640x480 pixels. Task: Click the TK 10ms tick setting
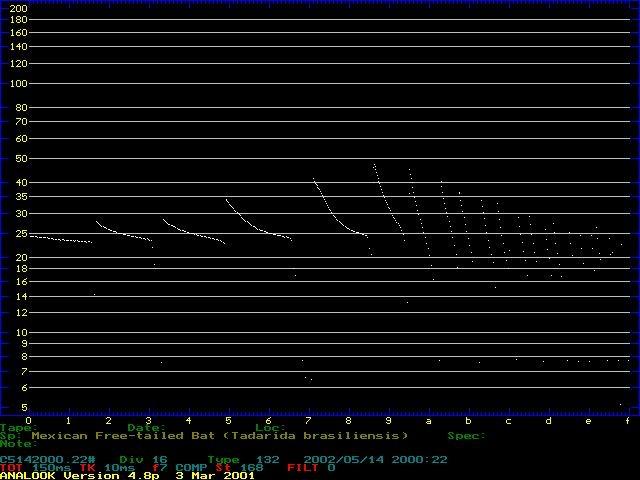pyautogui.click(x=98, y=467)
